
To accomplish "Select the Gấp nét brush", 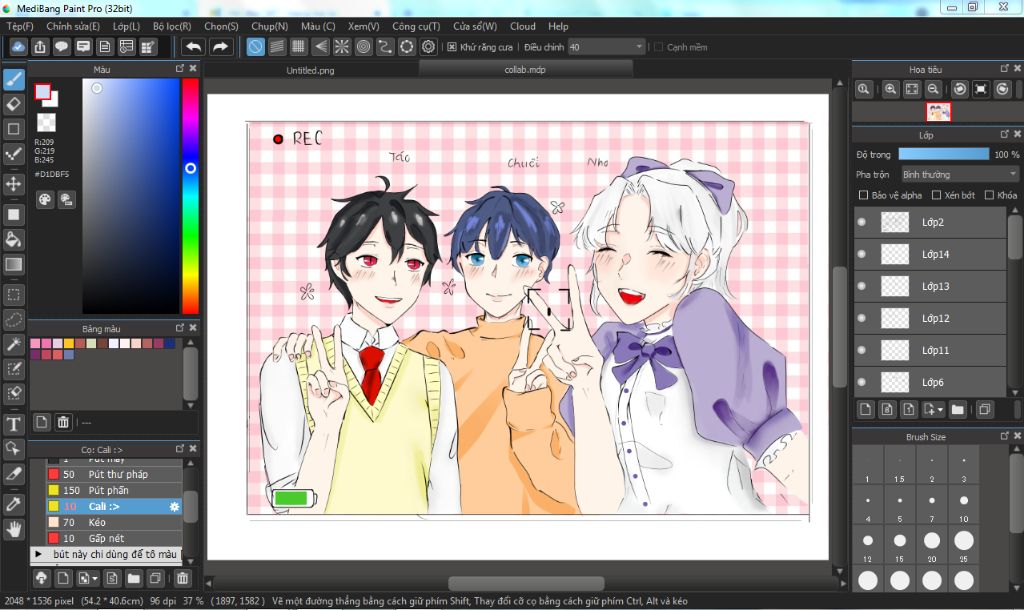I will pos(114,538).
